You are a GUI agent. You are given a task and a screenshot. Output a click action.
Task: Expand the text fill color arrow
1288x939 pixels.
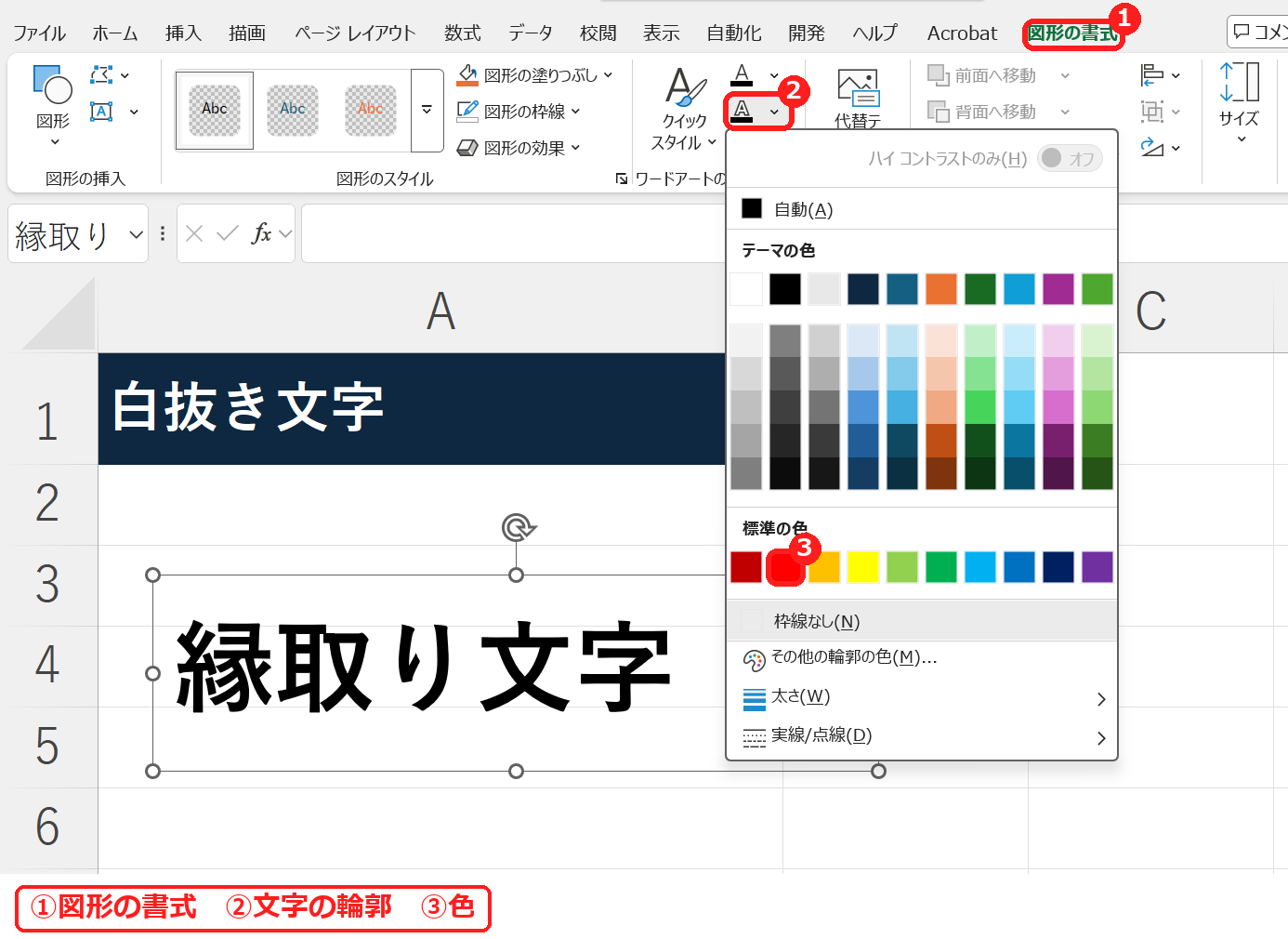(774, 75)
